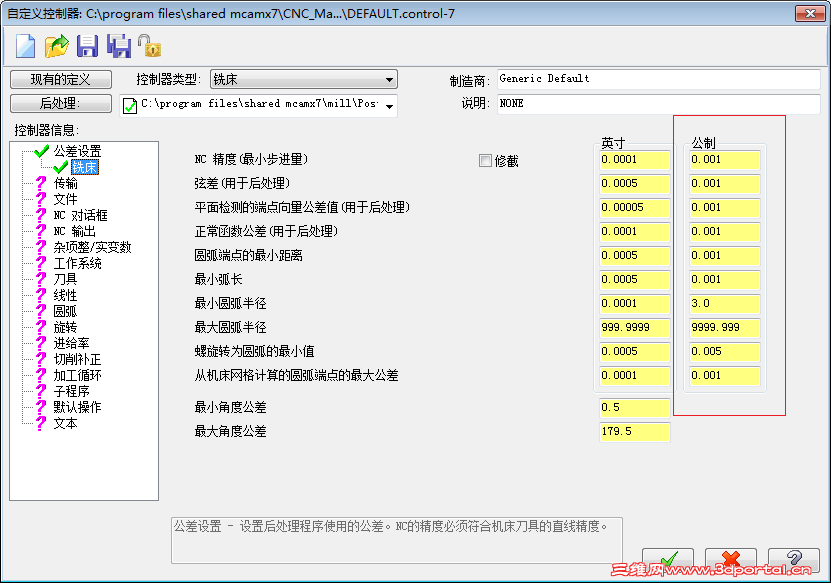This screenshot has width=831, height=583.
Task: Click green checkmark icon beside 公差设置
Action: point(41,152)
